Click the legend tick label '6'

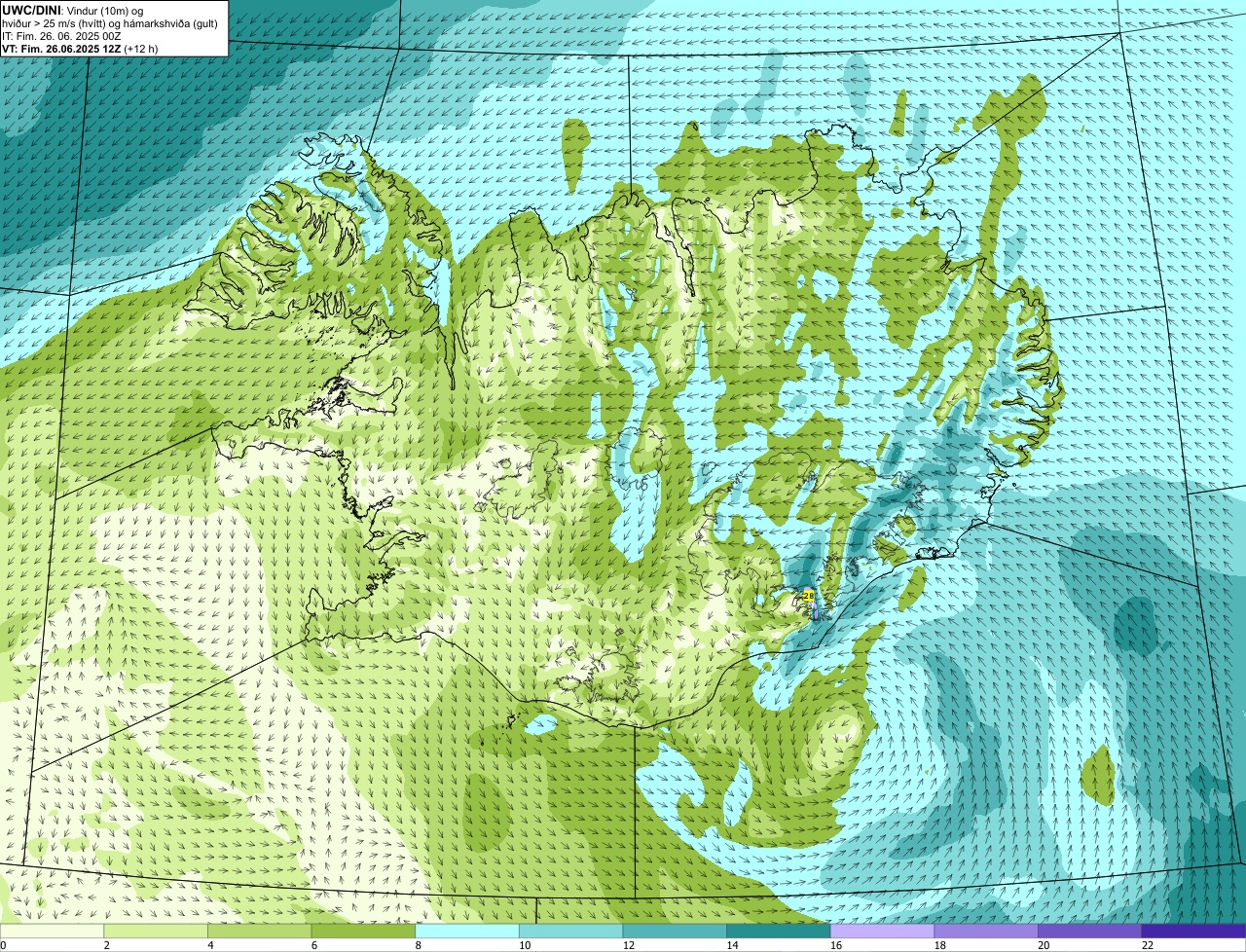314,945
